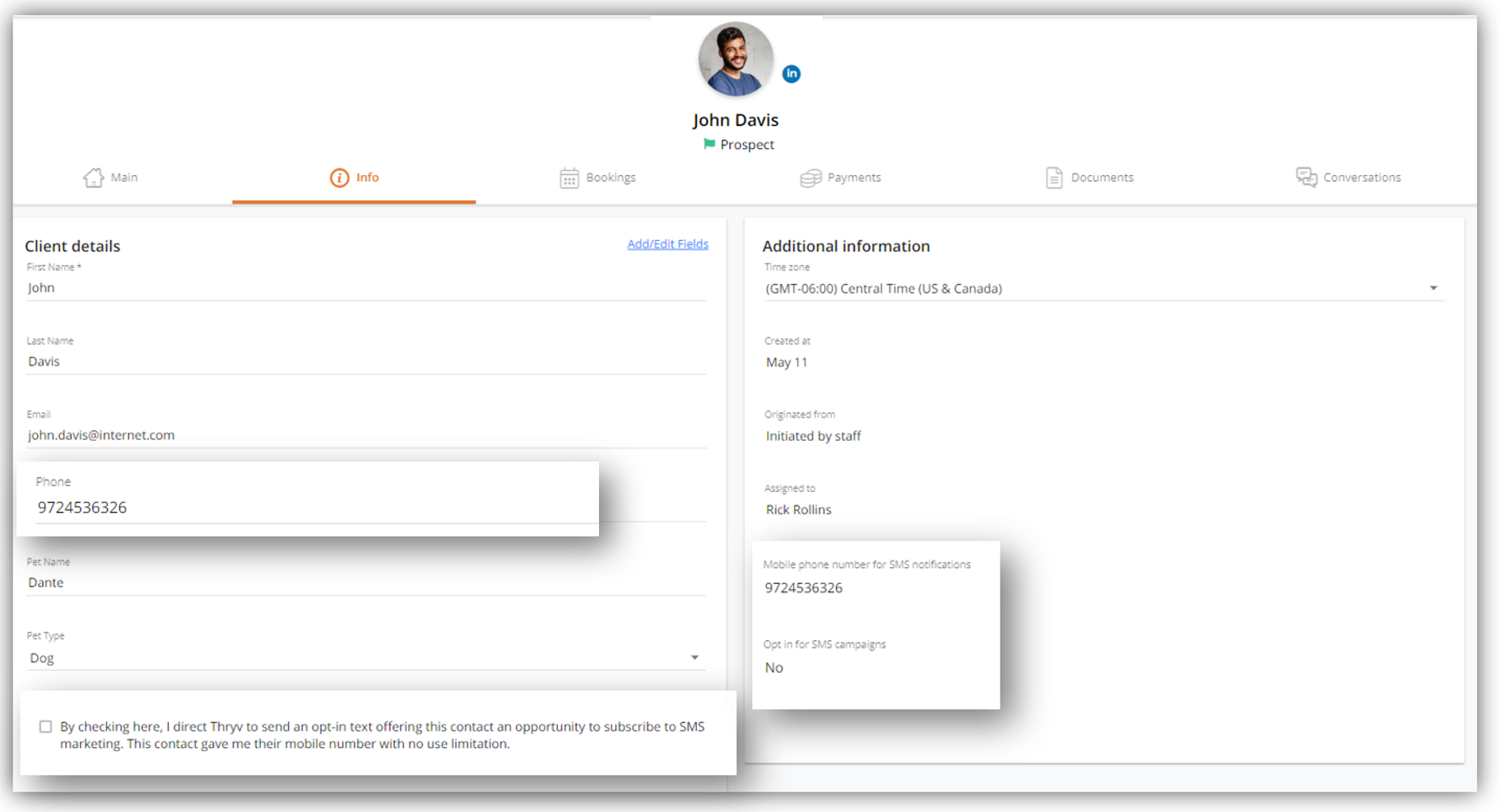
Task: Click the Additional information heading
Action: point(846,246)
